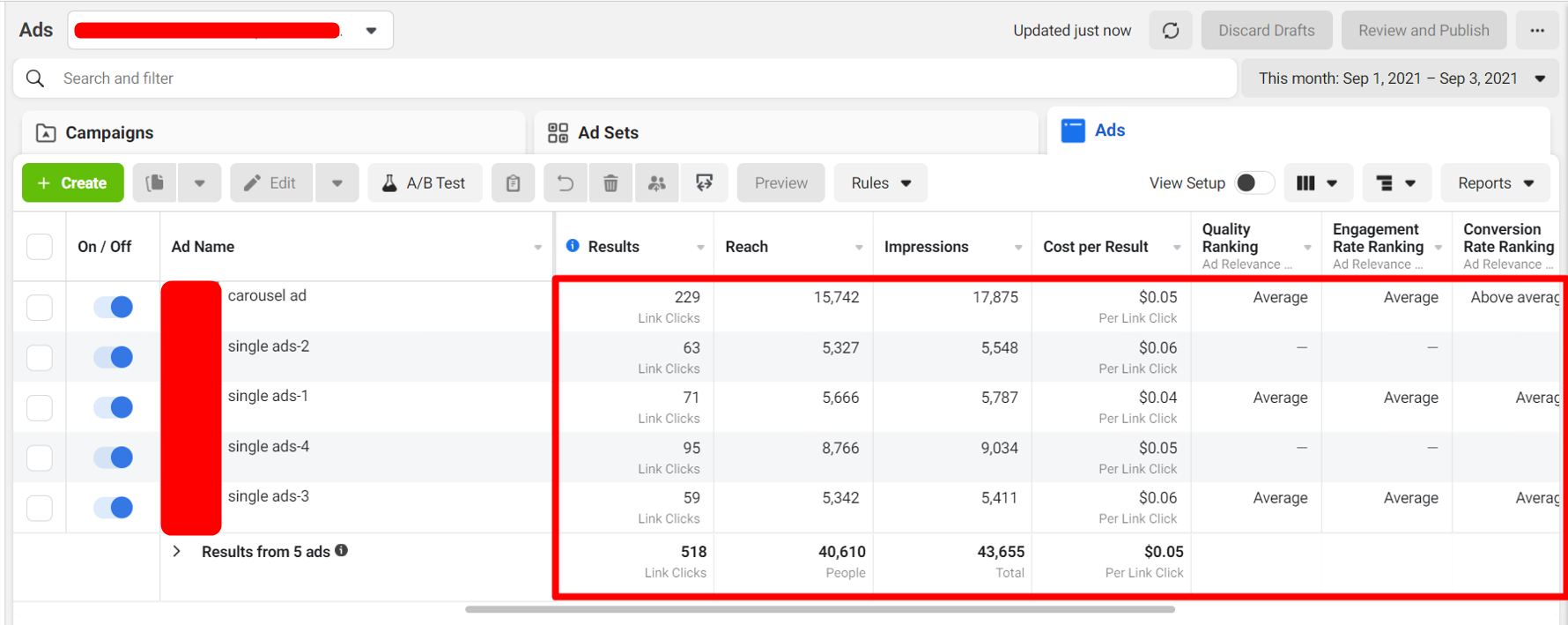This screenshot has height=625, width=1568.
Task: Click the Search and filter field
Action: pyautogui.click(x=617, y=78)
